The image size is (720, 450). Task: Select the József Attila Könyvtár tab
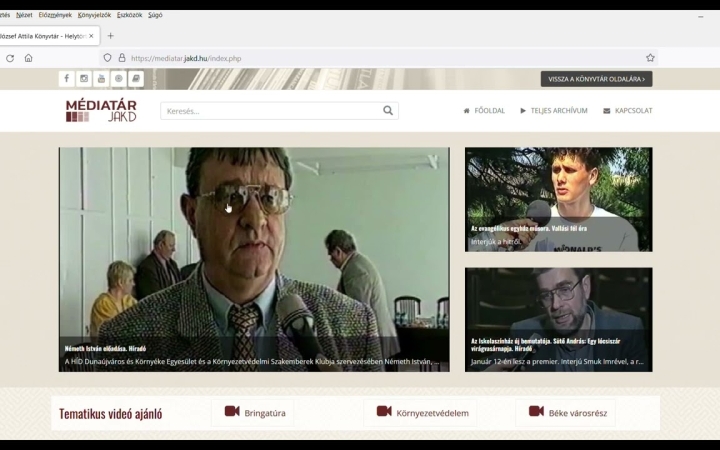(44, 36)
